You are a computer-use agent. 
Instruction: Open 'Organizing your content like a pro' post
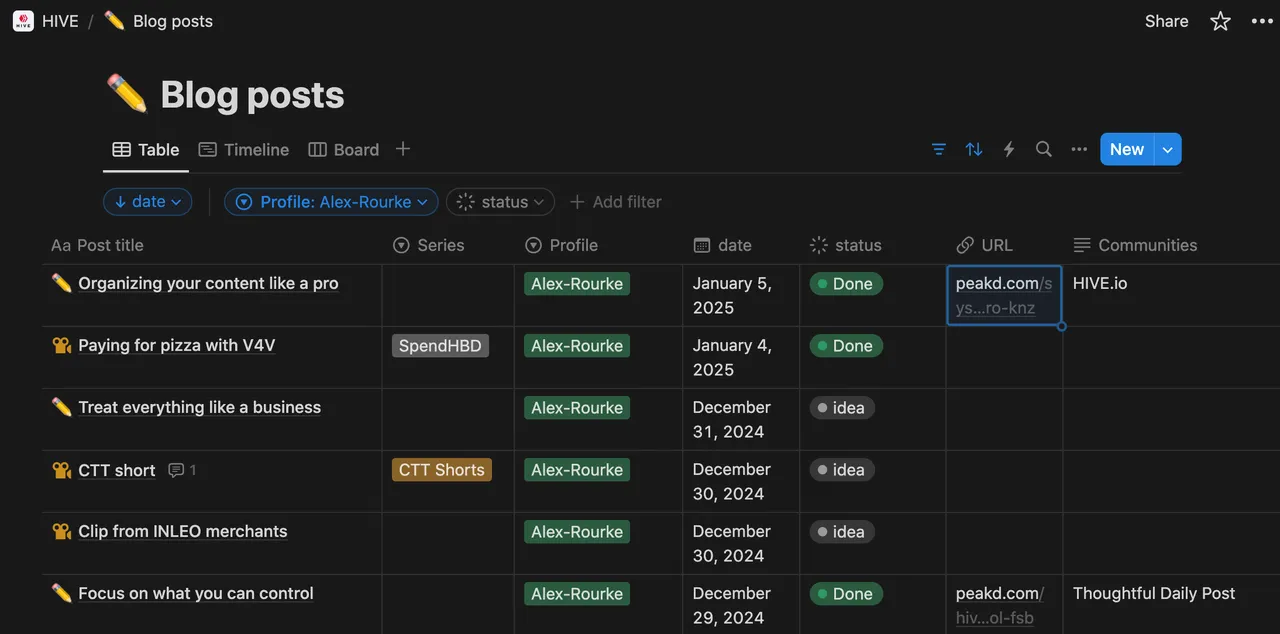click(208, 284)
